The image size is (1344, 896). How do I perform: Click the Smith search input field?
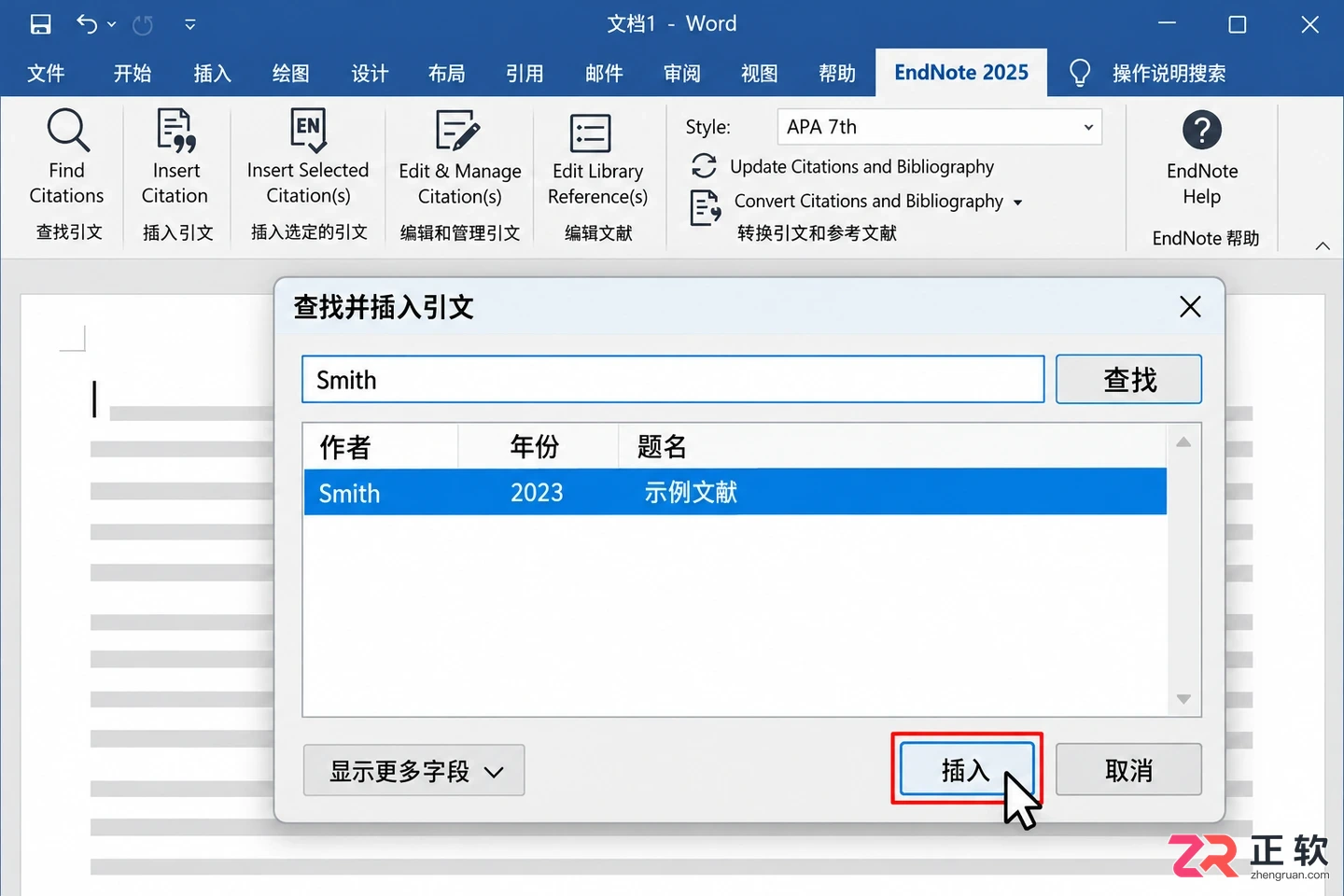coord(673,379)
